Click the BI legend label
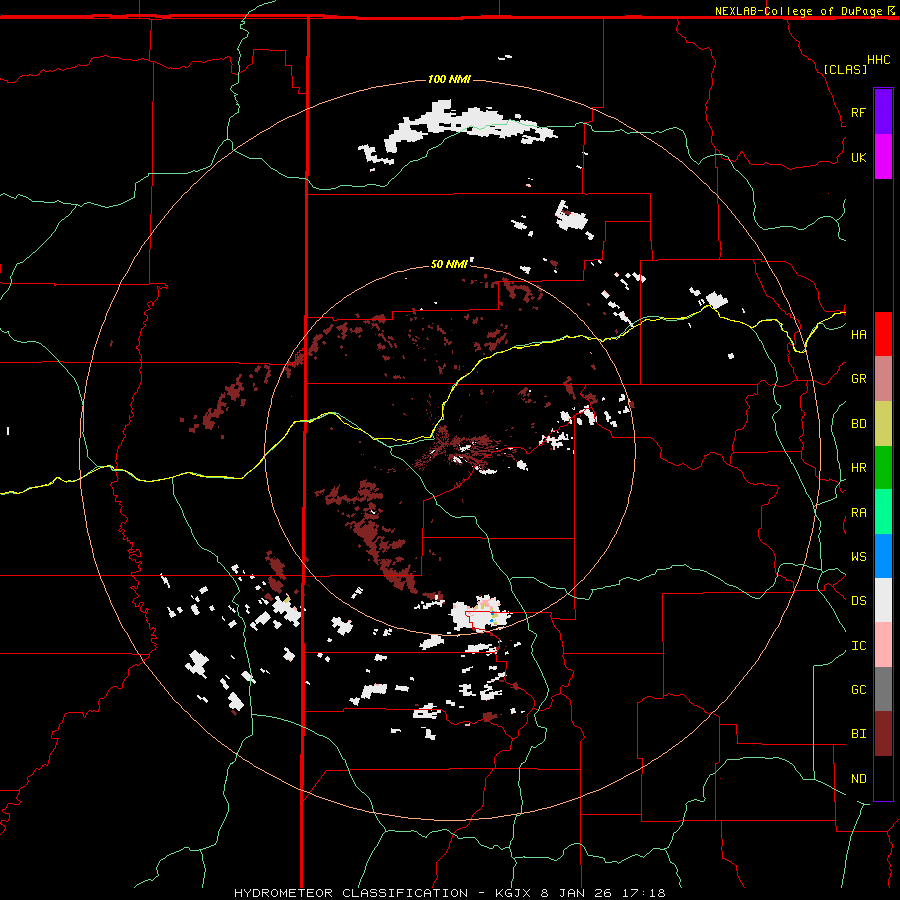 pos(858,734)
